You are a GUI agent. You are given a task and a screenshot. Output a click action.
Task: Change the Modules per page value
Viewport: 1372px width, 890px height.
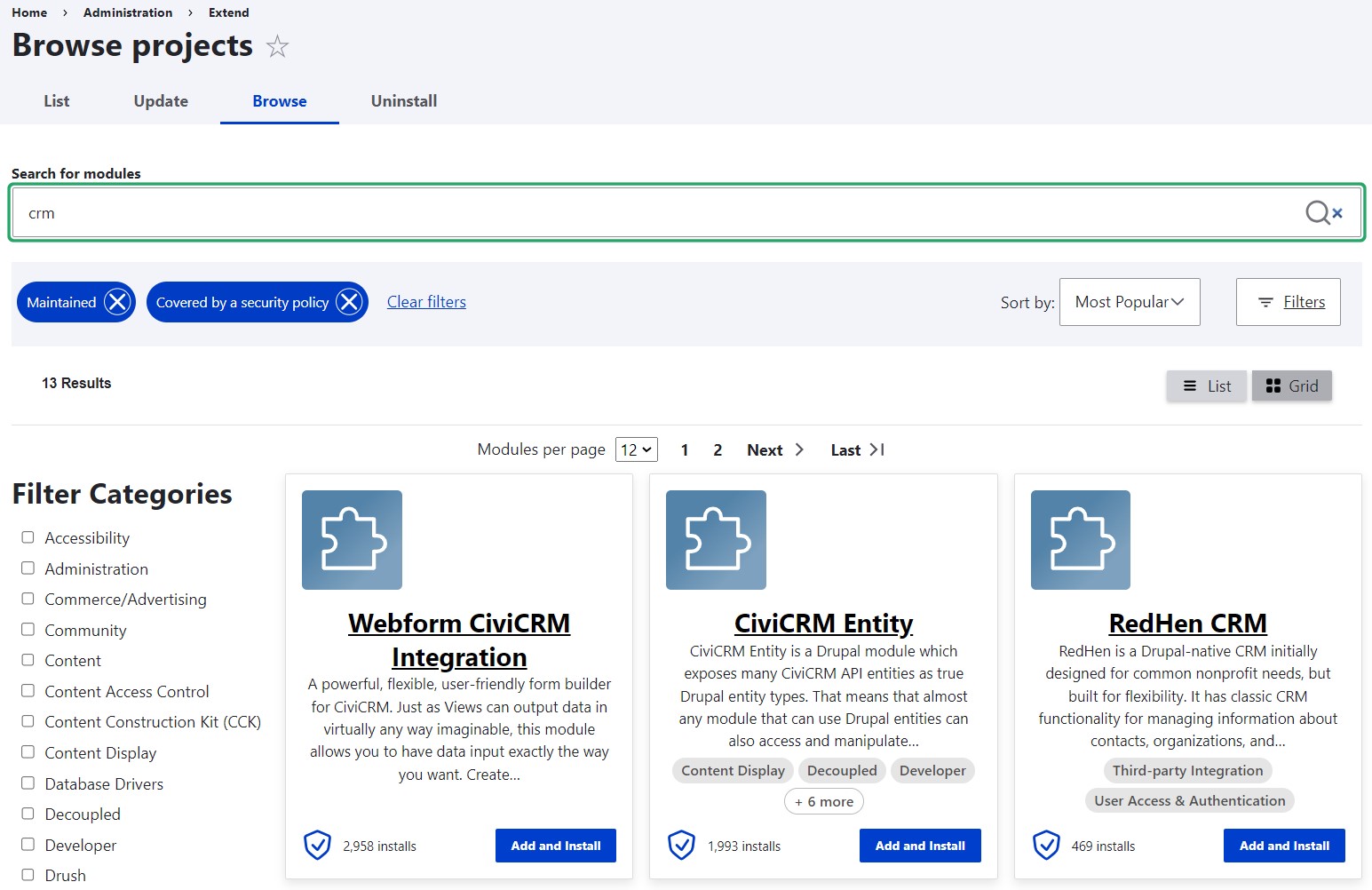point(636,449)
